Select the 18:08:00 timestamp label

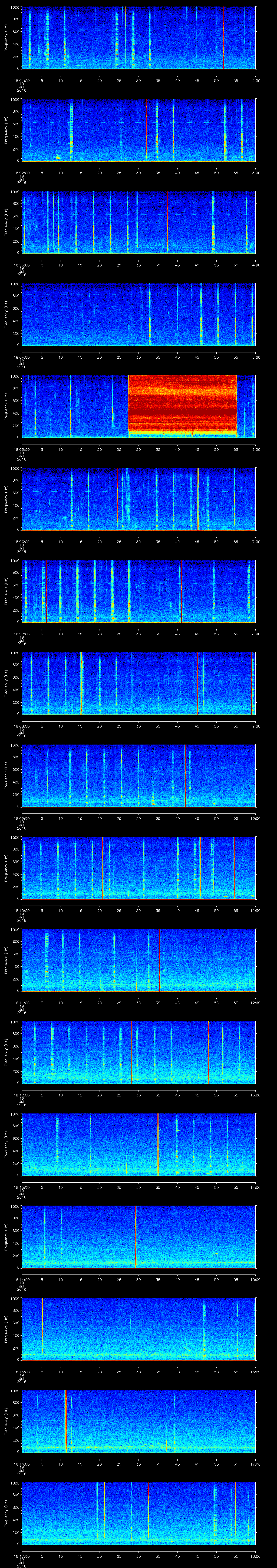pyautogui.click(x=21, y=726)
